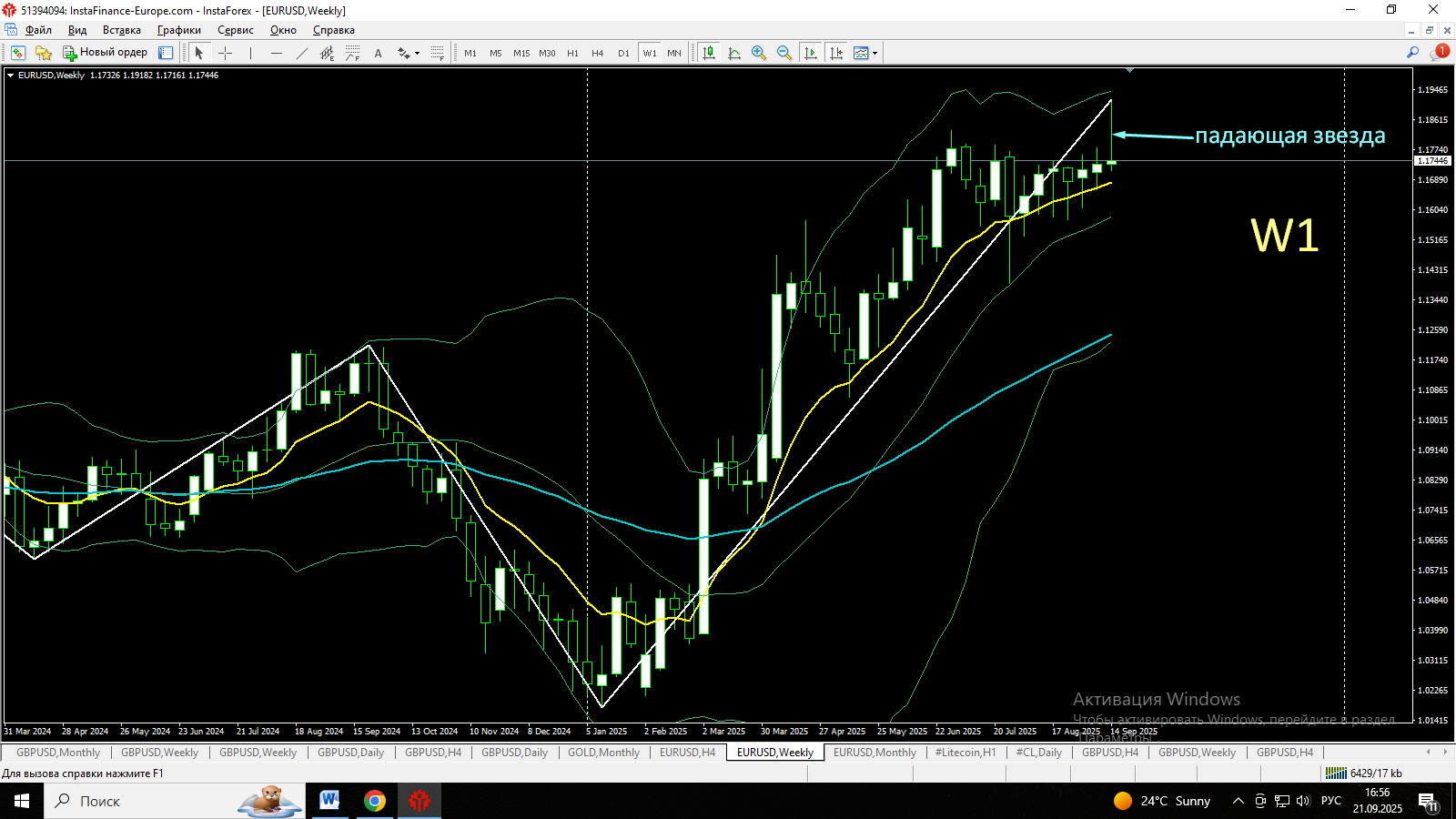Open the Сервис menu

236,30
